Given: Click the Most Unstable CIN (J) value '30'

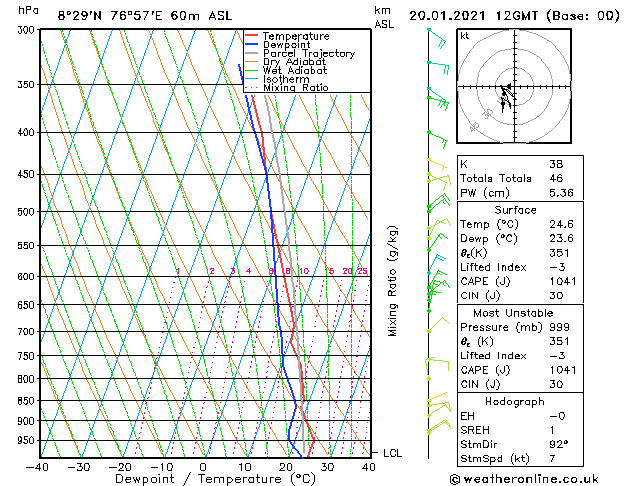Looking at the screenshot, I should [556, 384].
